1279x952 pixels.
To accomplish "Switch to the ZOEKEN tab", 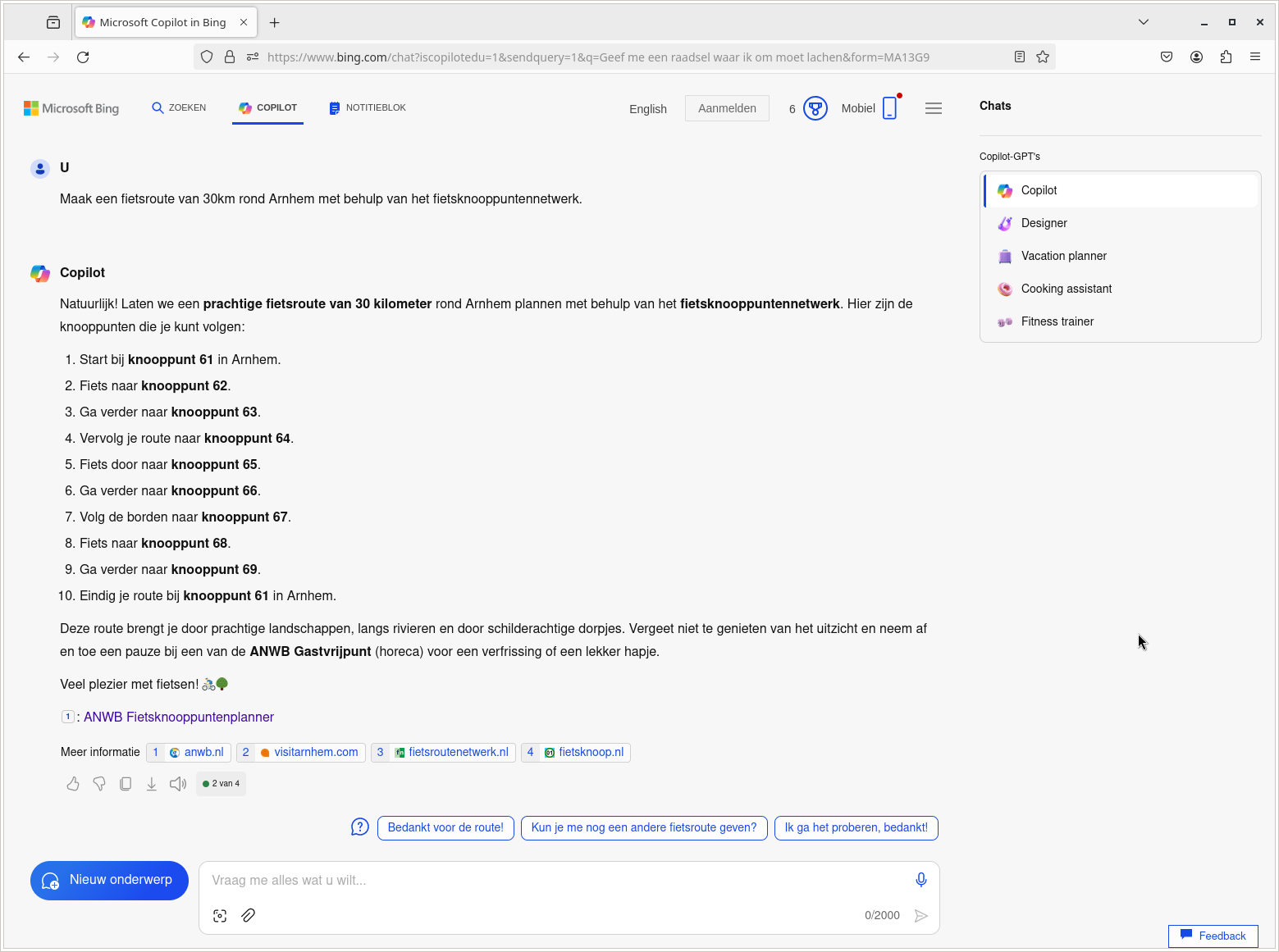I will pyautogui.click(x=179, y=108).
